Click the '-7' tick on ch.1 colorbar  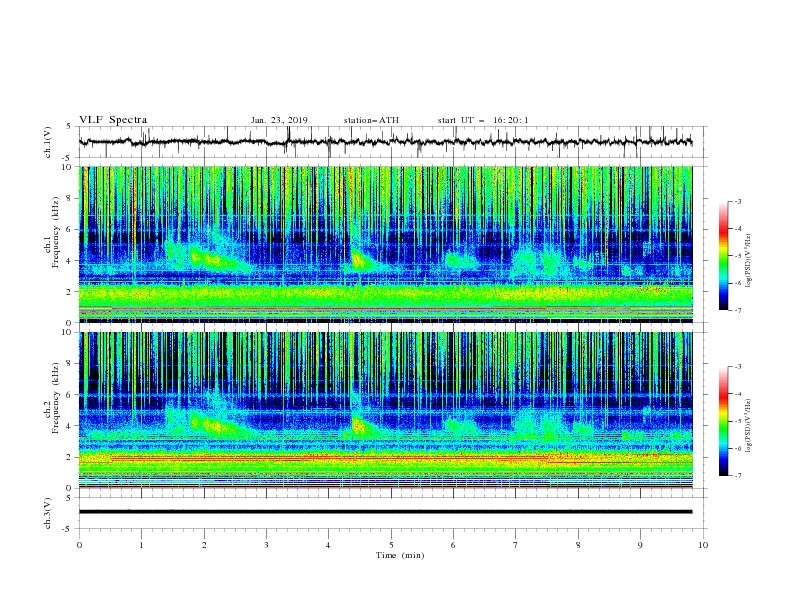738,310
